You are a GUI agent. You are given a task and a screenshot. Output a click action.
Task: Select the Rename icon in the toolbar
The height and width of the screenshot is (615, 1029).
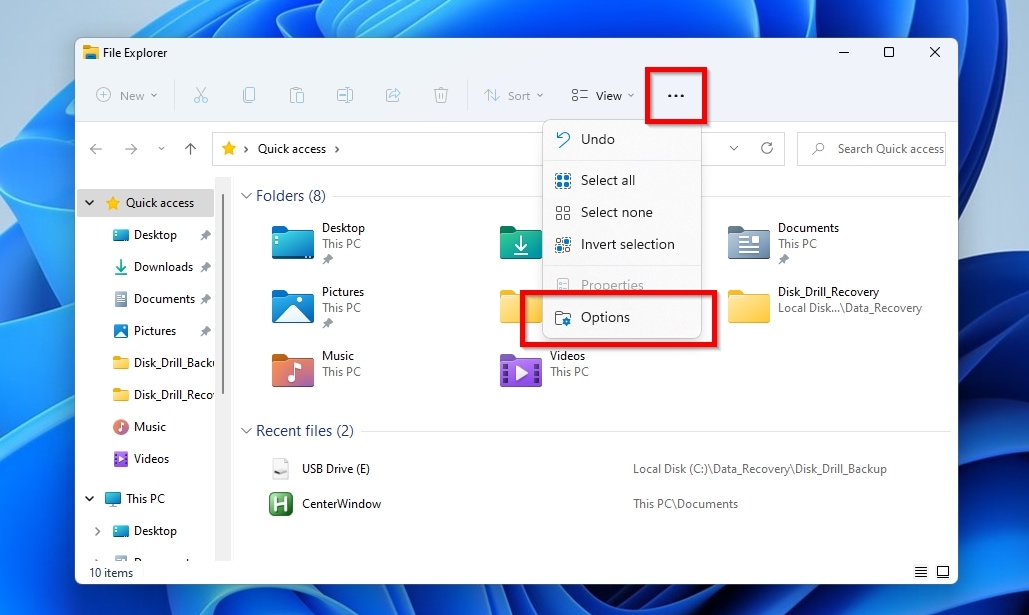click(x=345, y=95)
